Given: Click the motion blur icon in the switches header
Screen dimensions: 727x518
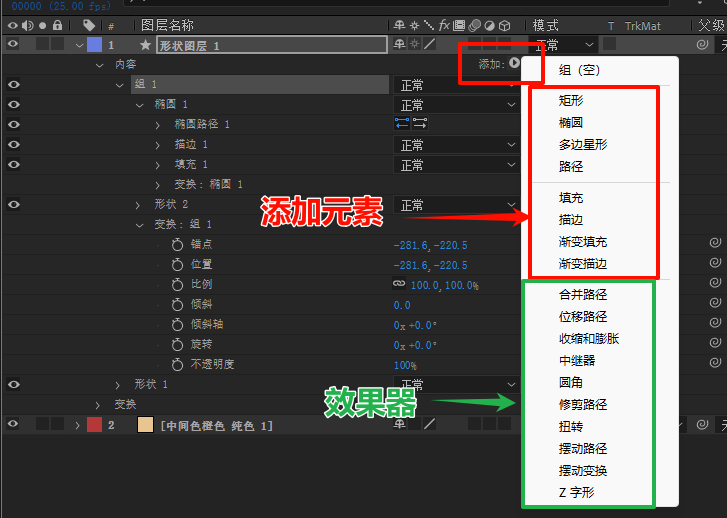Looking at the screenshot, I should tap(475, 25).
